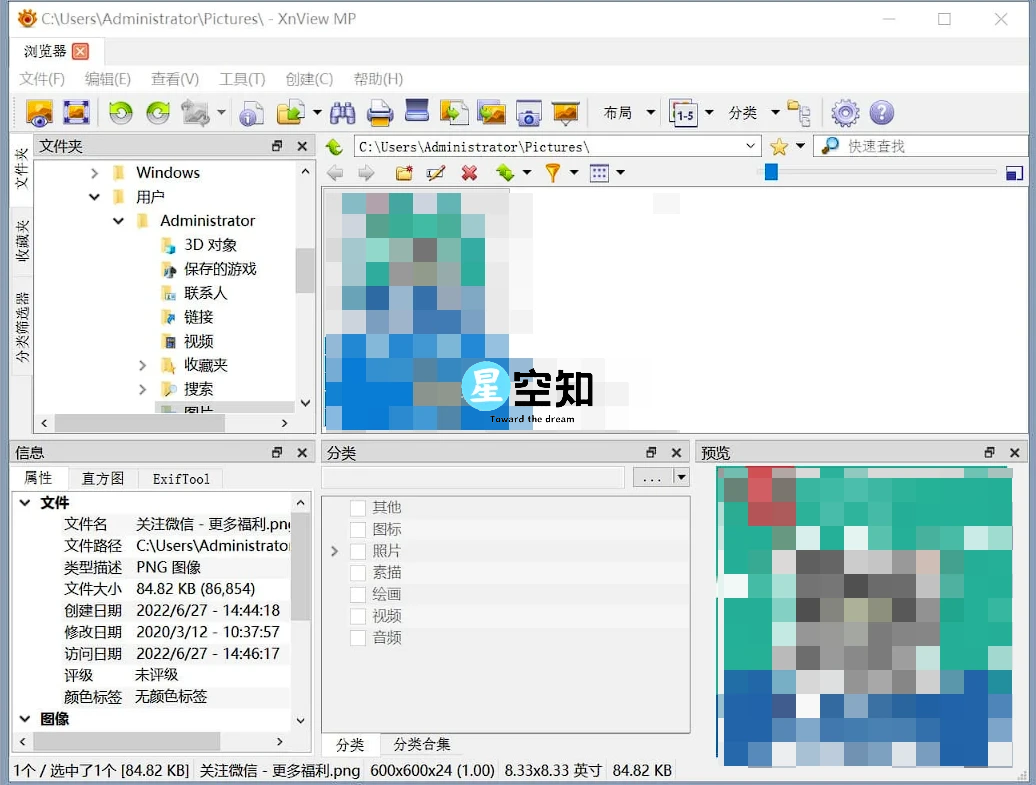Open the 布局 layout dropdown
The image size is (1036, 785).
tap(628, 113)
